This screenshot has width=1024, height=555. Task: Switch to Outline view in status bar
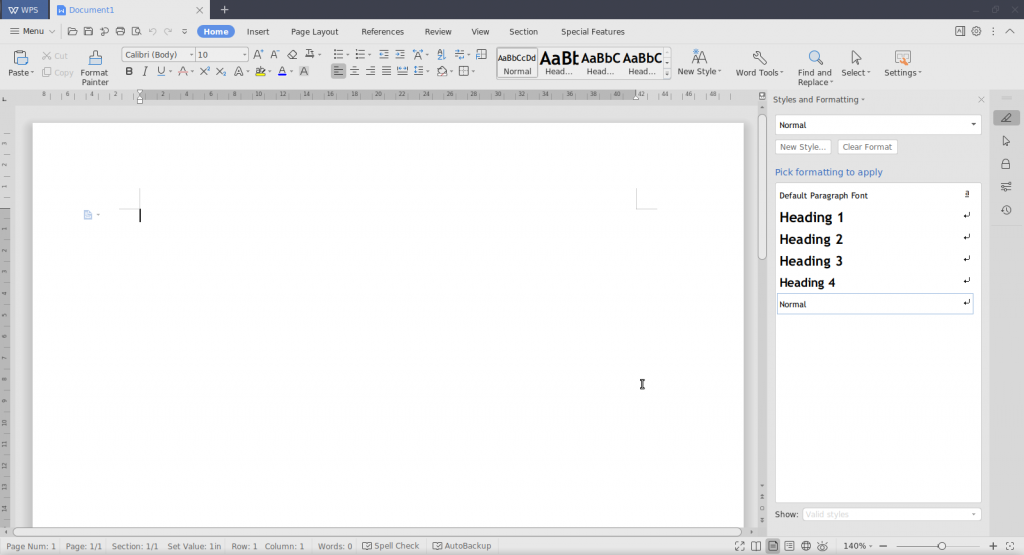click(x=789, y=546)
